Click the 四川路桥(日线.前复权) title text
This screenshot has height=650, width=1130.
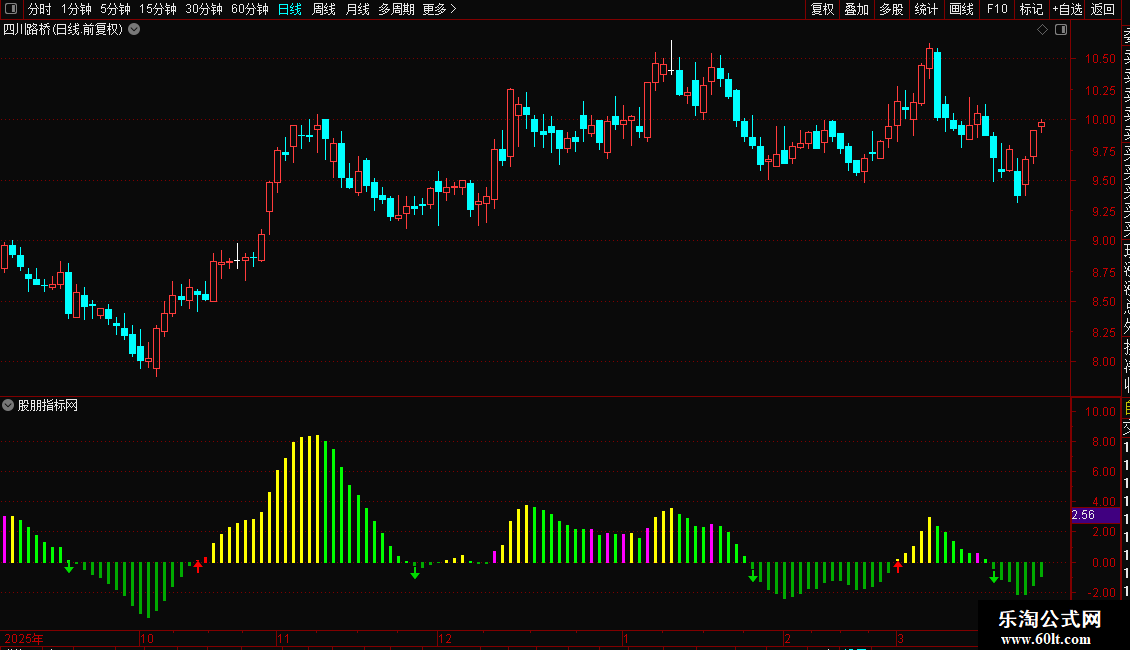click(x=63, y=30)
